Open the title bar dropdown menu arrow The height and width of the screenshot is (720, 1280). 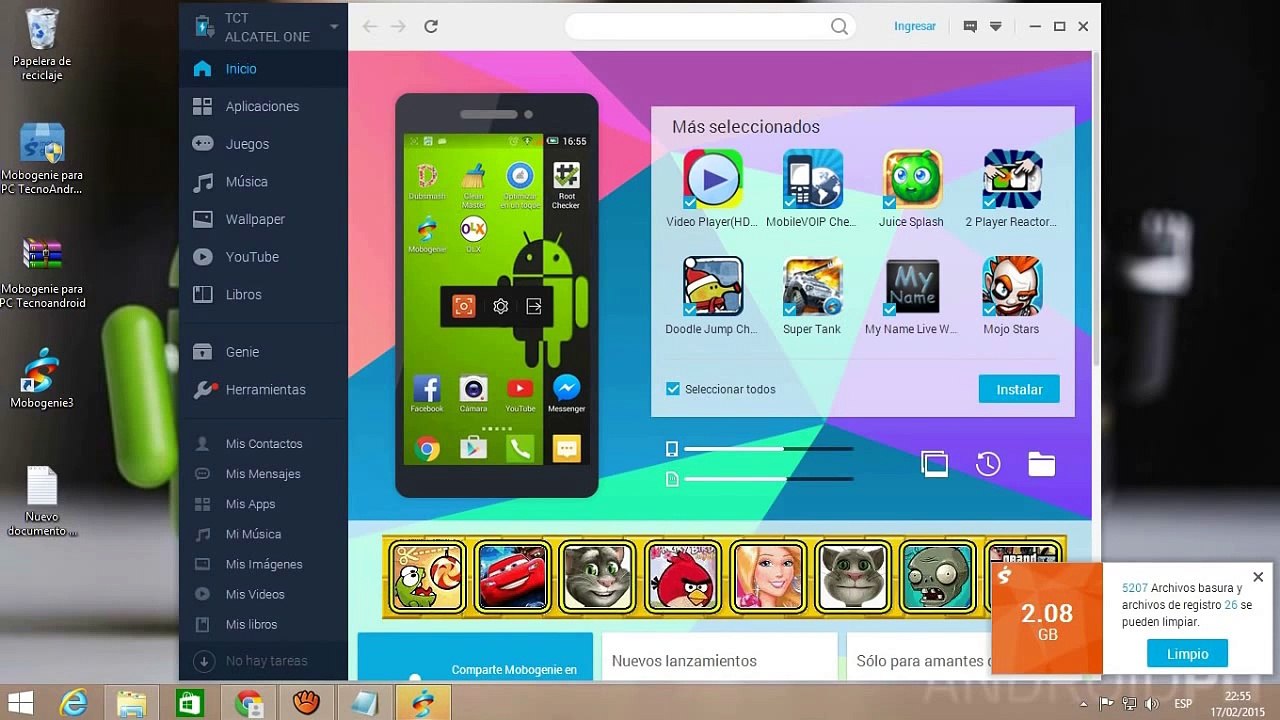tap(996, 27)
